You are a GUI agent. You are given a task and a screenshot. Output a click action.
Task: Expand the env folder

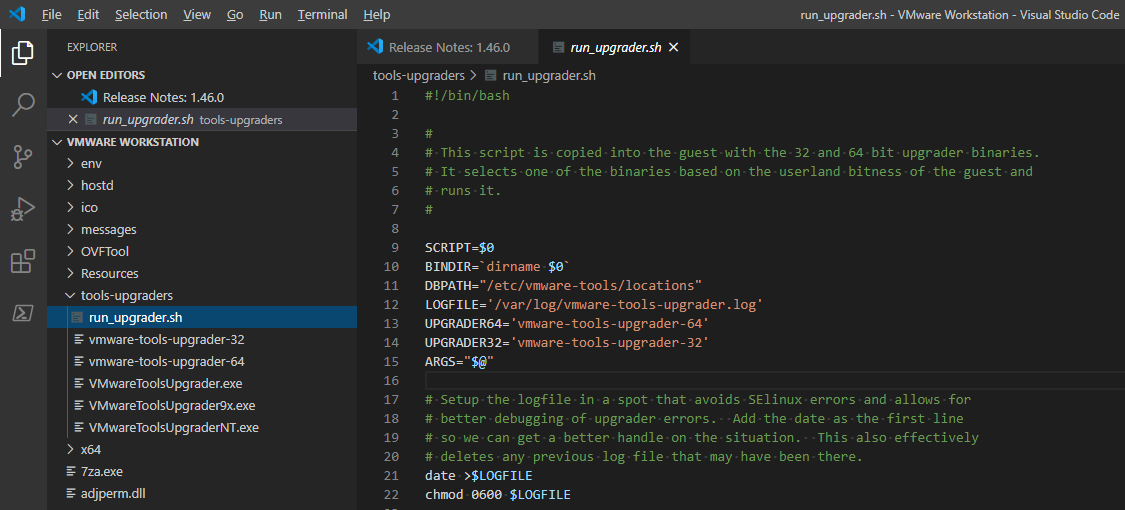(x=70, y=164)
